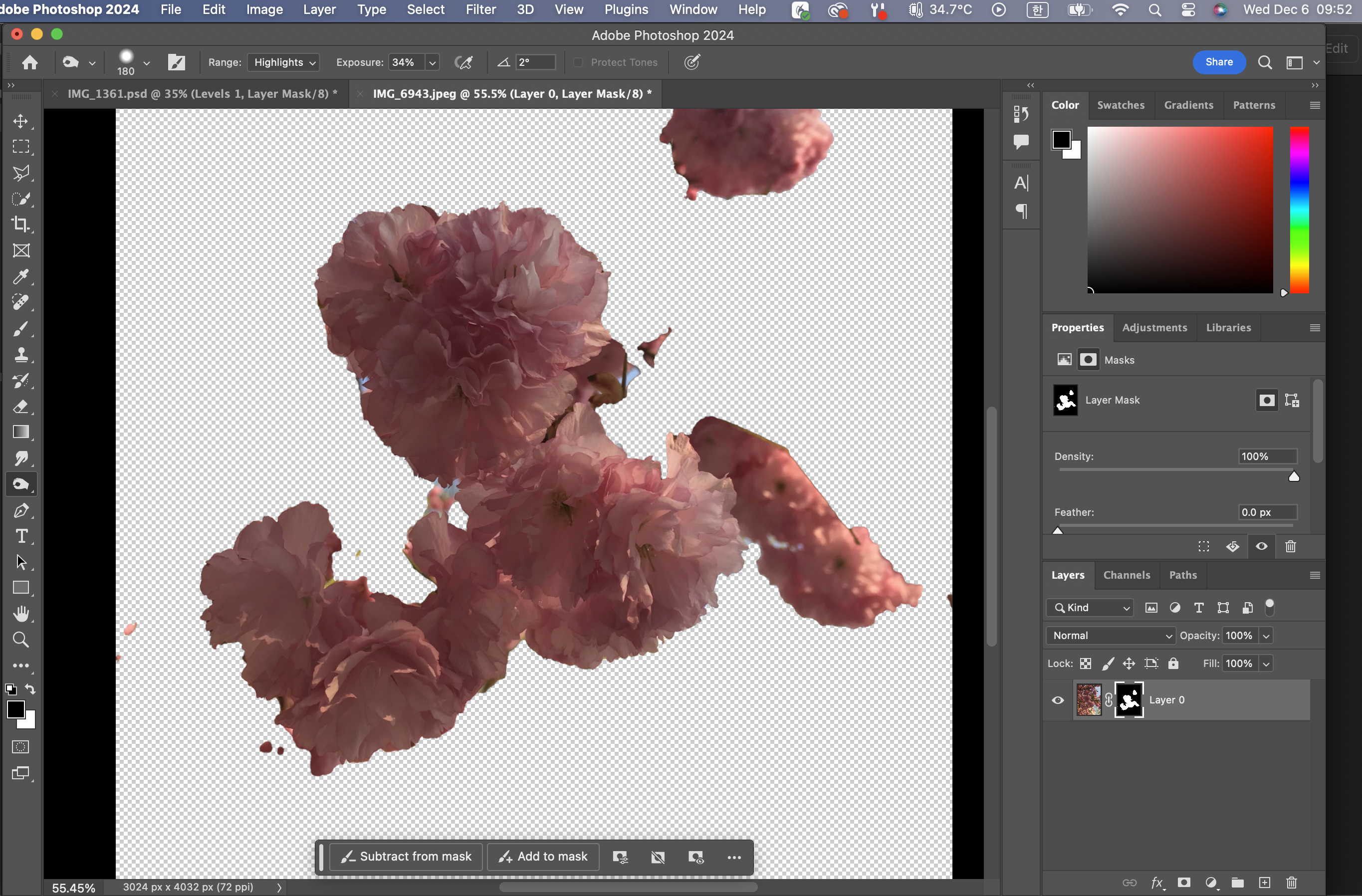Hide Layer 0 using eye icon

coord(1058,700)
